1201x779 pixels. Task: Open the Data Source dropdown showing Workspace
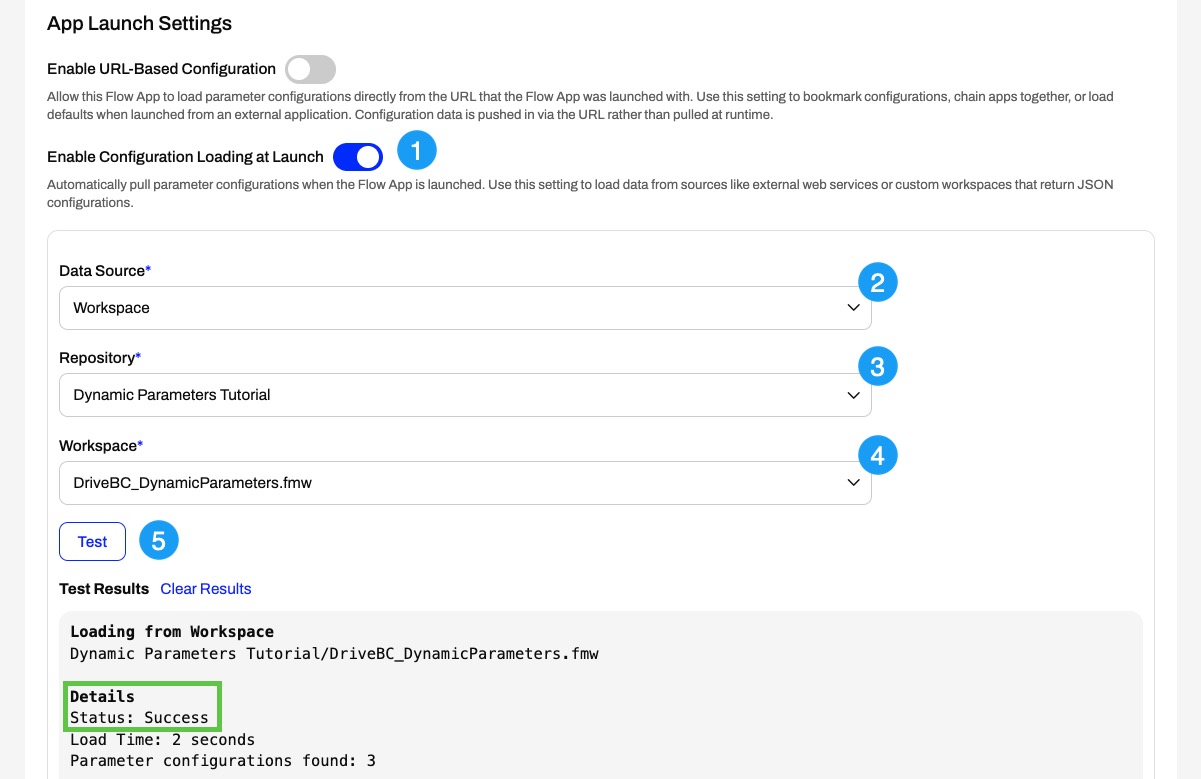(465, 308)
